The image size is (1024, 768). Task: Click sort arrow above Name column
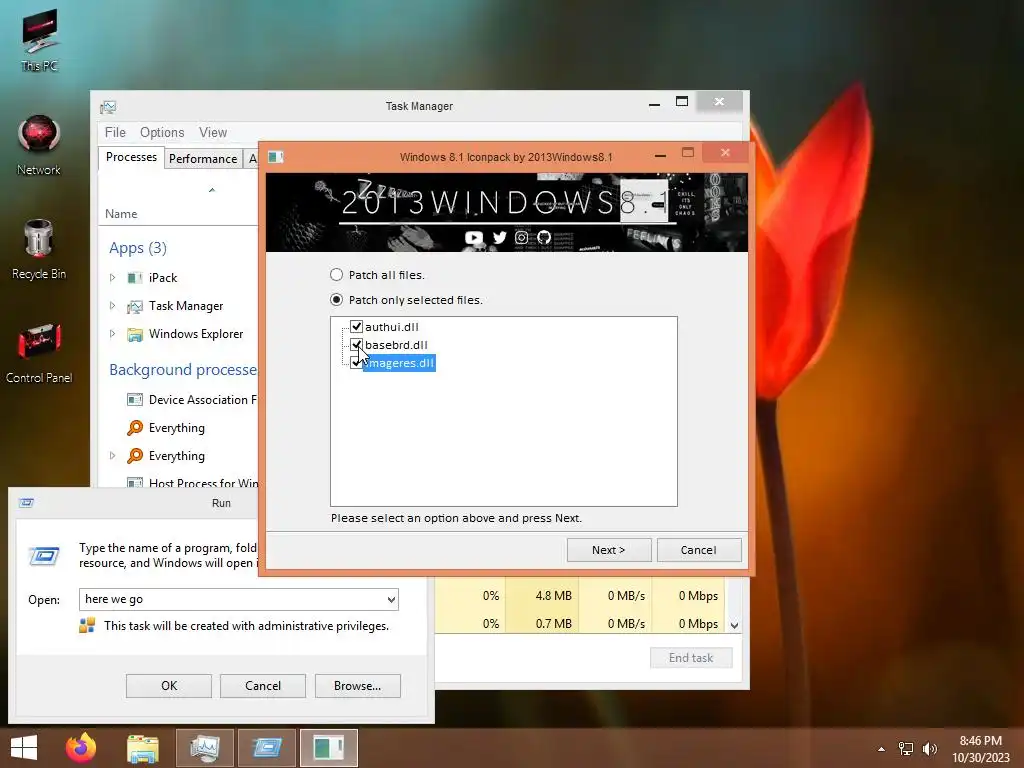pos(212,190)
